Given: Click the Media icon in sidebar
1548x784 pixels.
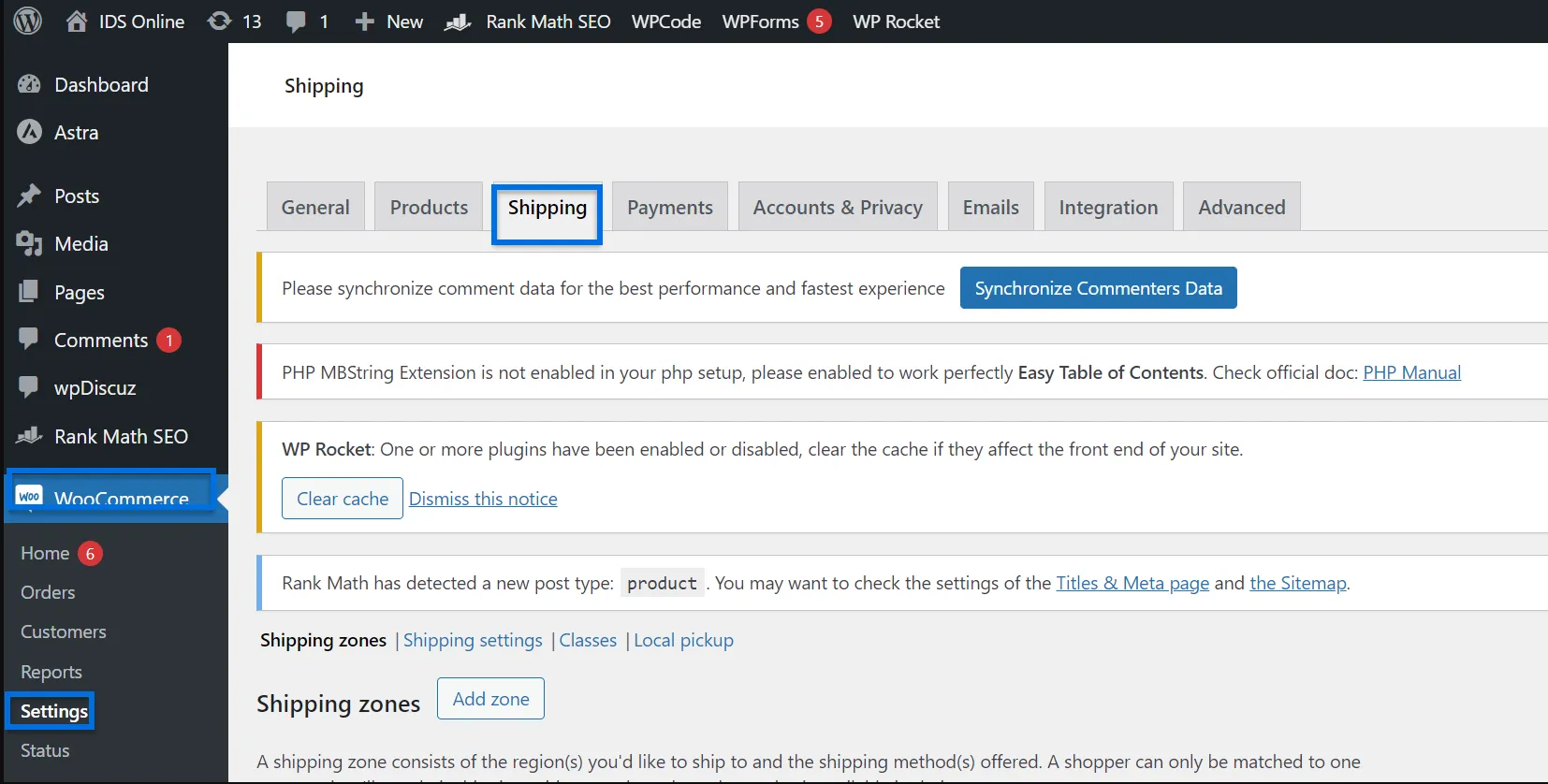Looking at the screenshot, I should tap(29, 243).
